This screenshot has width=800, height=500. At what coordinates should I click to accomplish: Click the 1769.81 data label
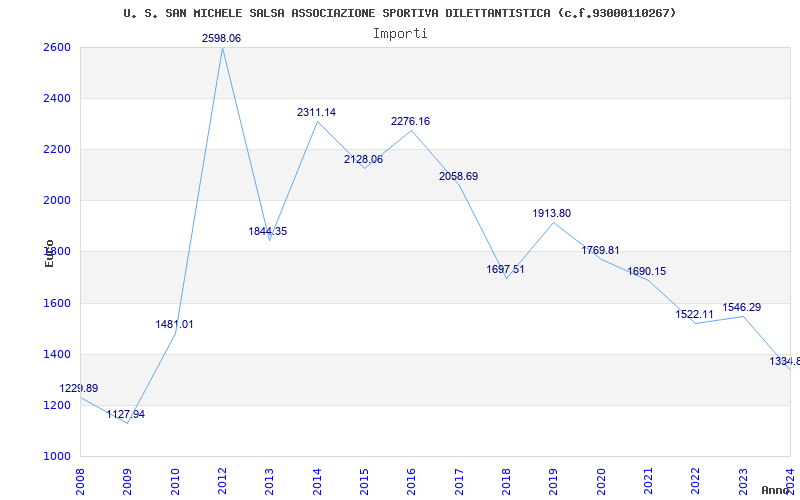click(600, 250)
